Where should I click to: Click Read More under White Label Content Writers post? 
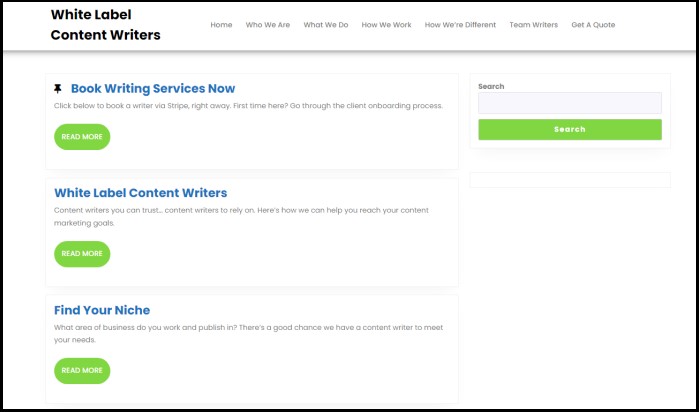tap(82, 254)
